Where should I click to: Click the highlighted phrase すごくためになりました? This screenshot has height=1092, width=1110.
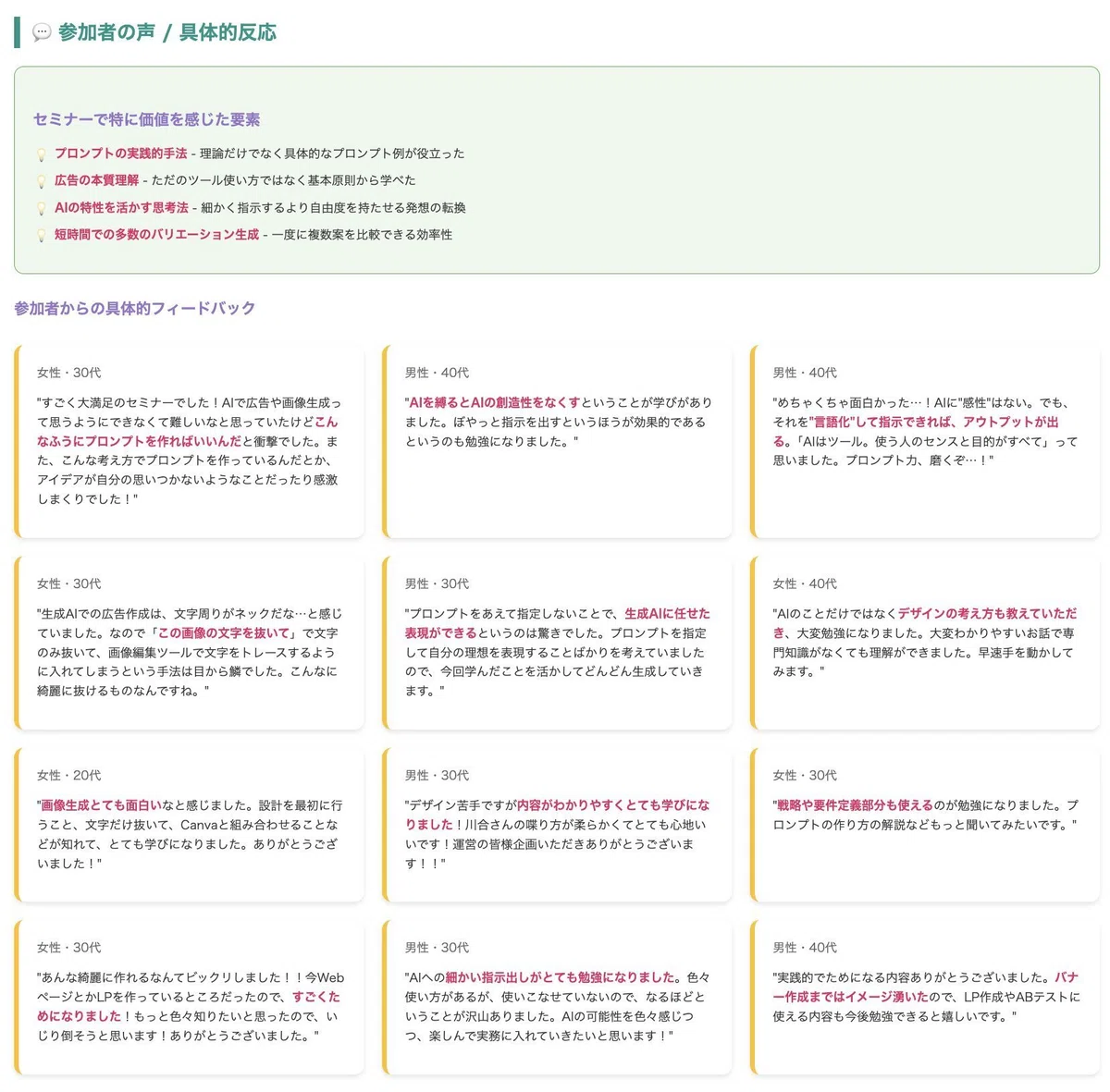click(x=189, y=1006)
